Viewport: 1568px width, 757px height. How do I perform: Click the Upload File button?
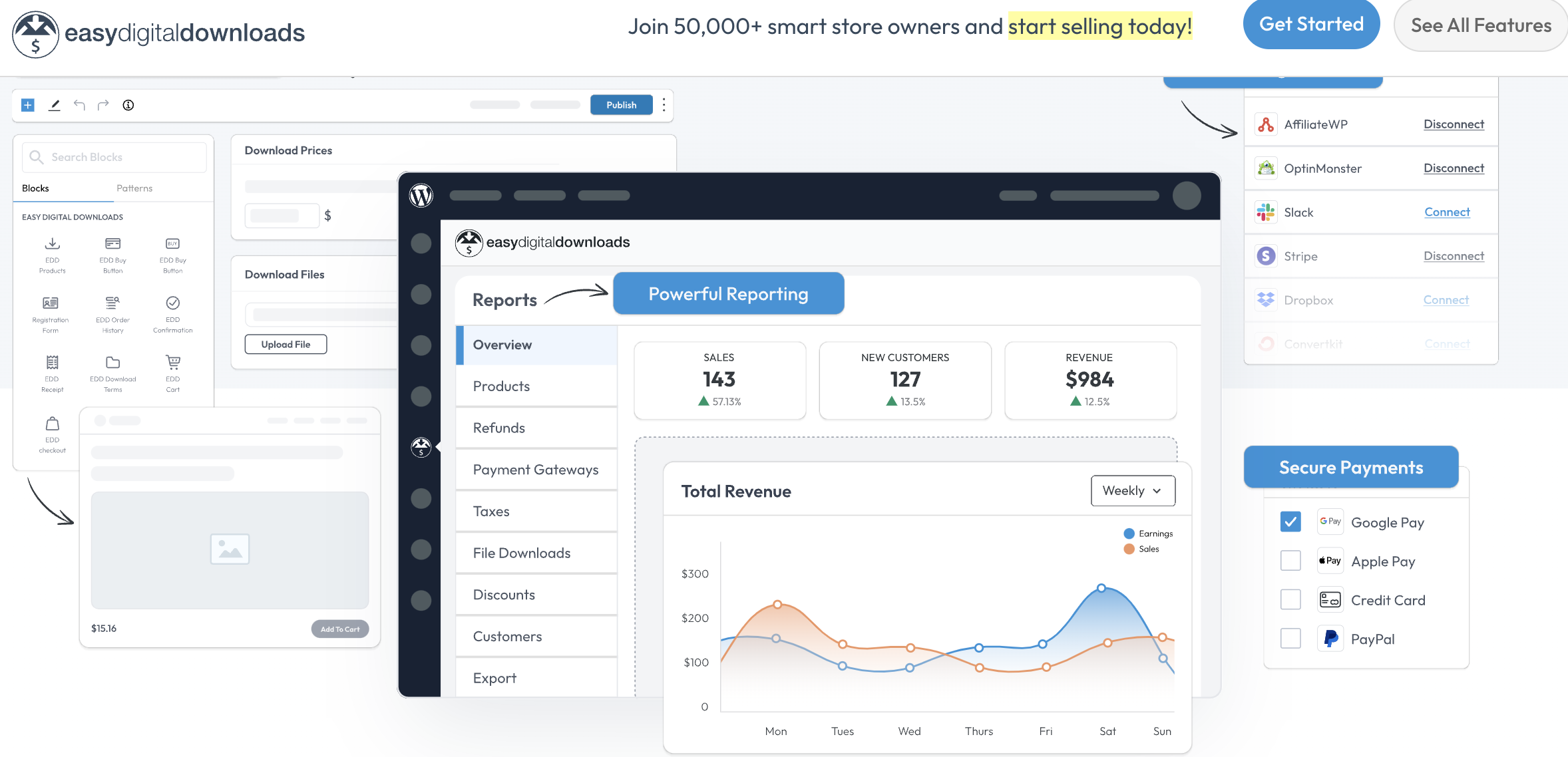[286, 345]
